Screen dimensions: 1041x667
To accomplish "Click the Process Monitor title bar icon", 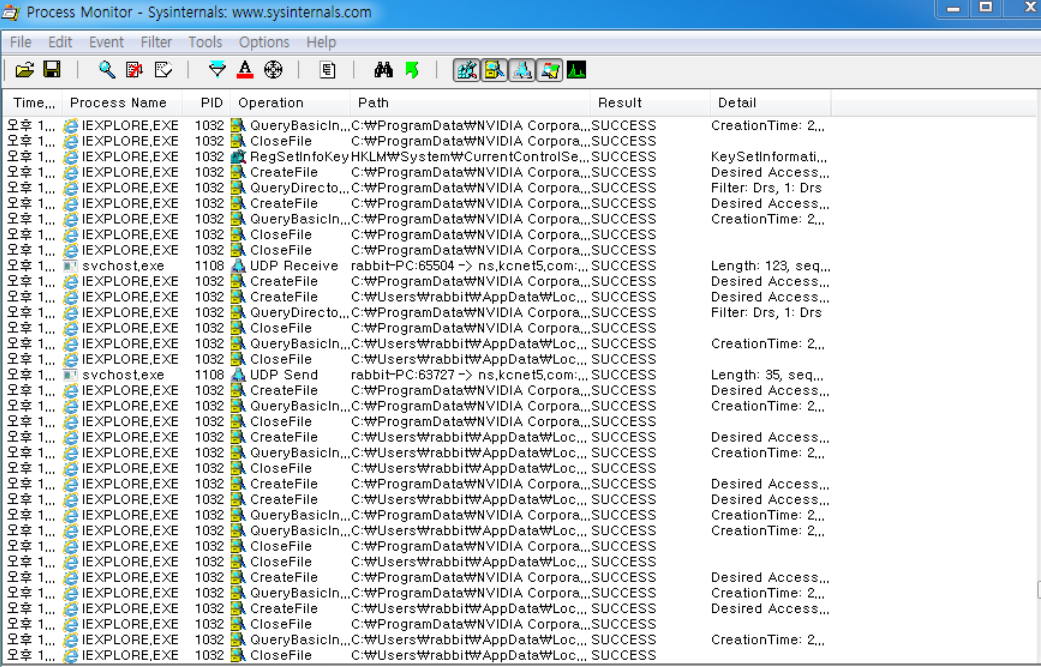I will tap(11, 13).
